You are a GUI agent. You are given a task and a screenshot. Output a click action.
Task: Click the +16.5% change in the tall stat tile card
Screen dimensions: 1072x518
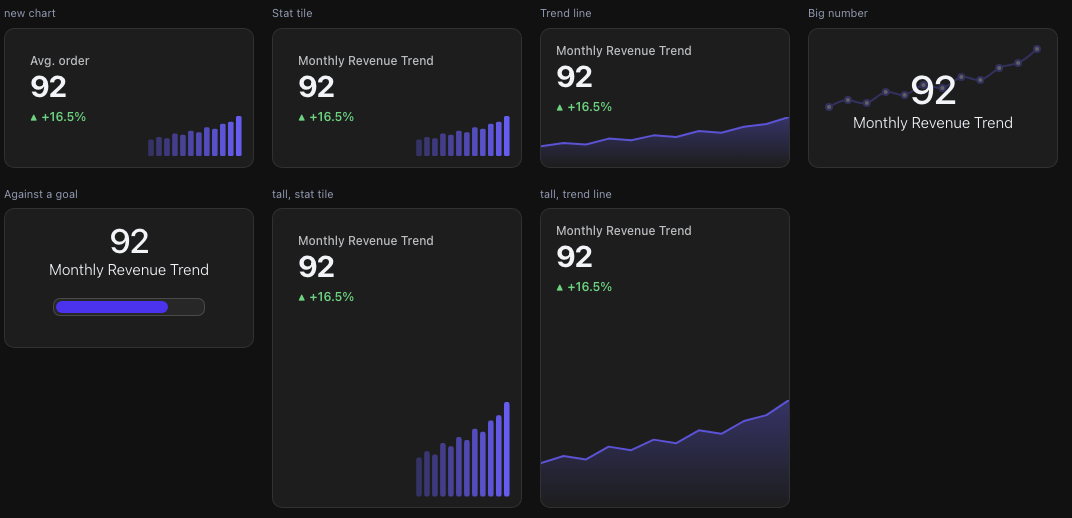pos(326,297)
